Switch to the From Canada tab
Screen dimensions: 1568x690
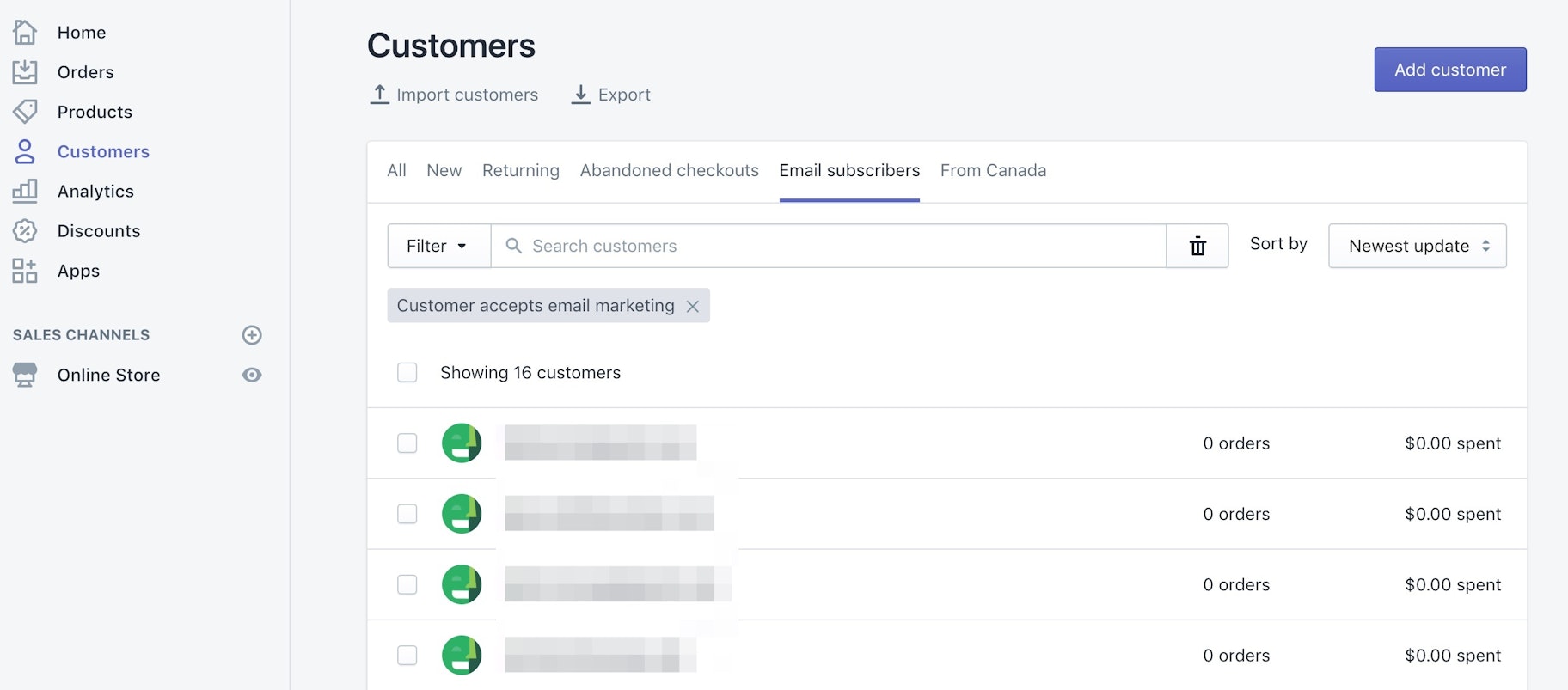(993, 171)
